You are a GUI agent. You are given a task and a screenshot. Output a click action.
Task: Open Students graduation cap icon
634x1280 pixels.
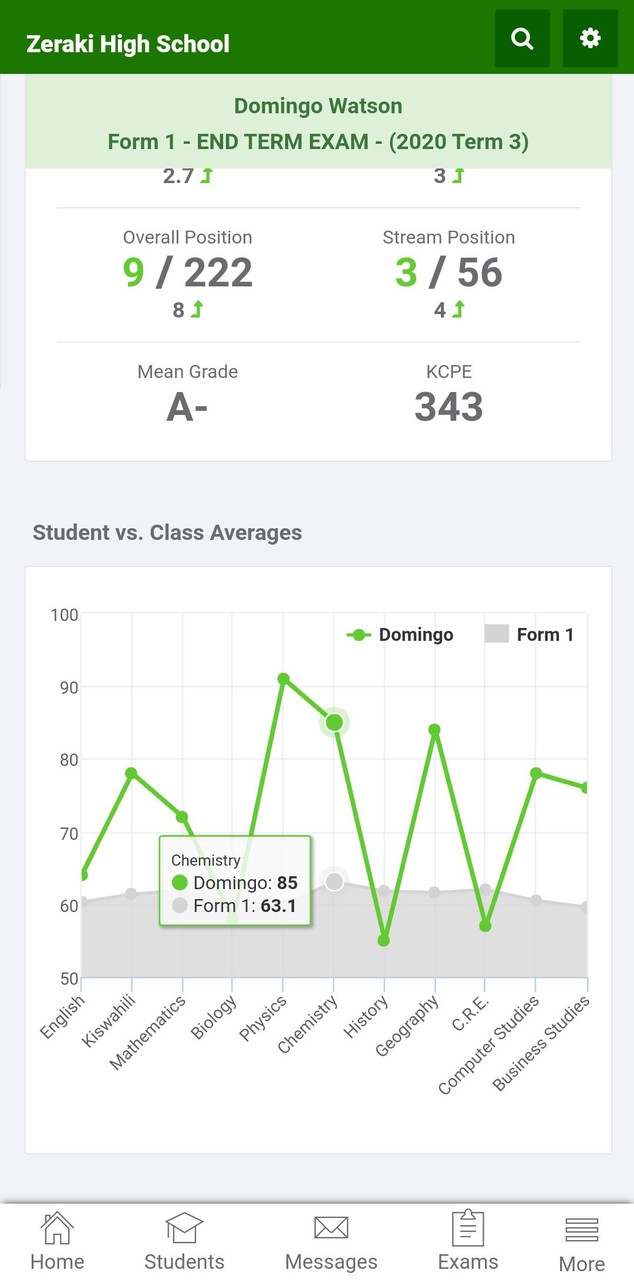[x=184, y=1227]
